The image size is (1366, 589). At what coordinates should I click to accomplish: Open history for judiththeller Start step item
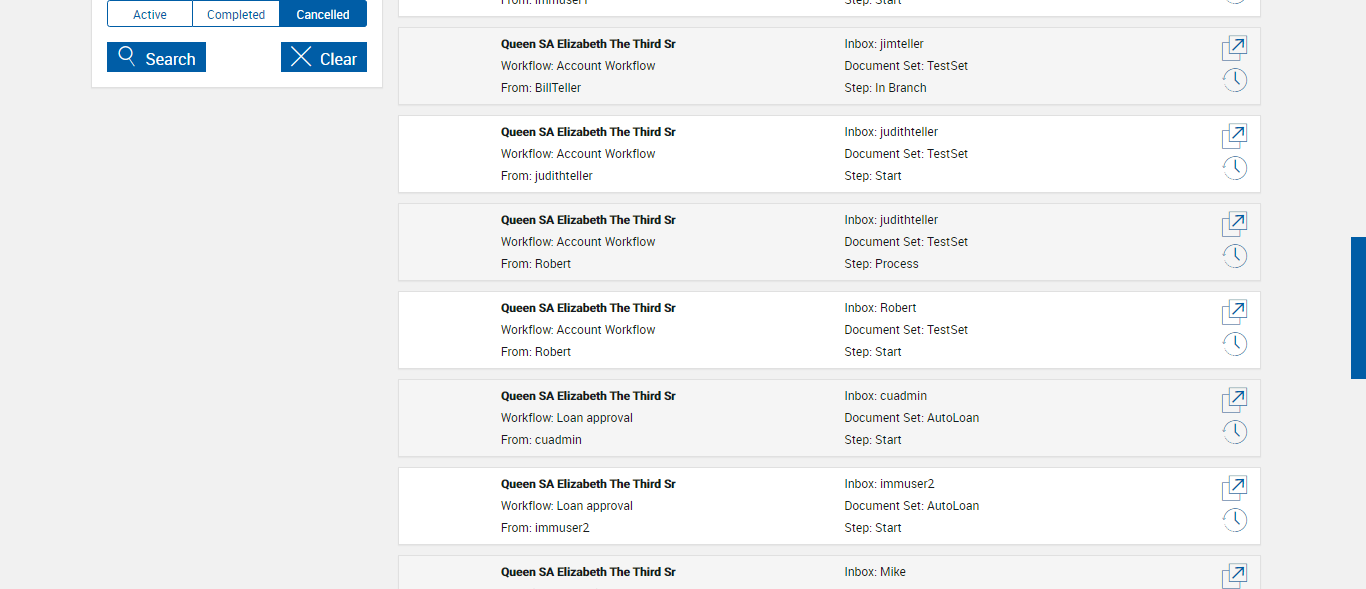coord(1234,168)
